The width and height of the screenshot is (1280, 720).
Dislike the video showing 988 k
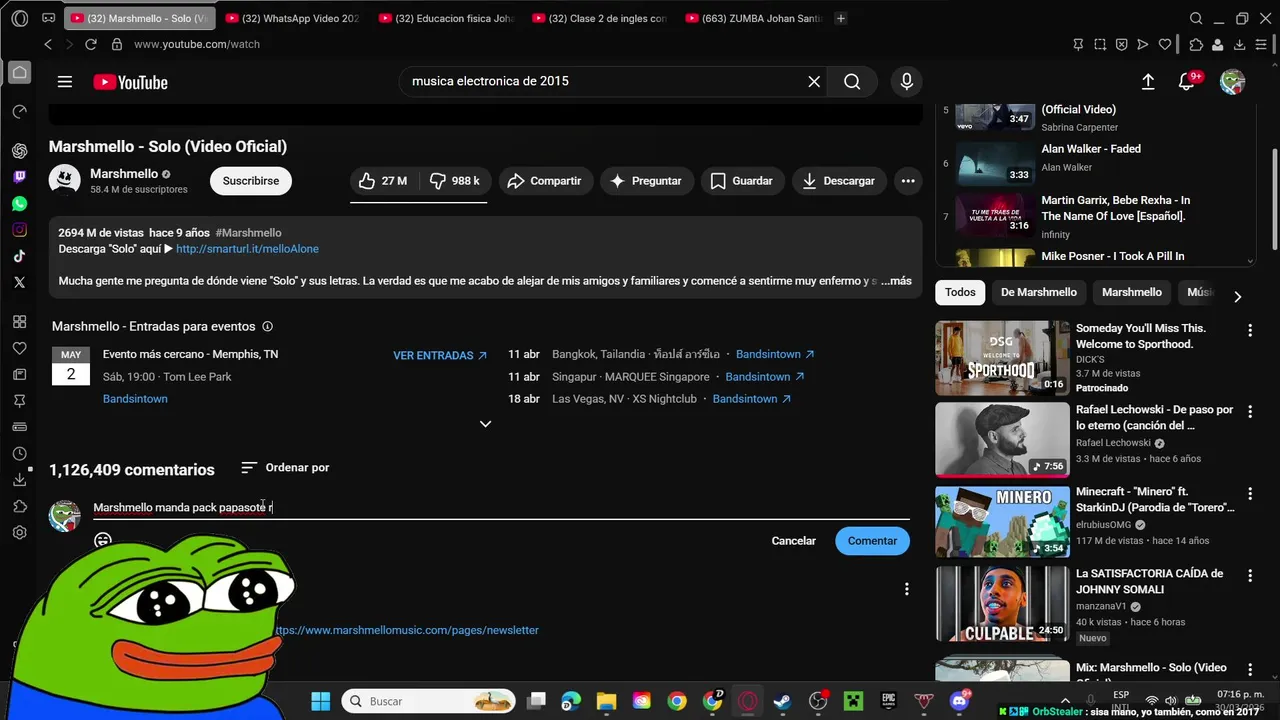pos(455,181)
